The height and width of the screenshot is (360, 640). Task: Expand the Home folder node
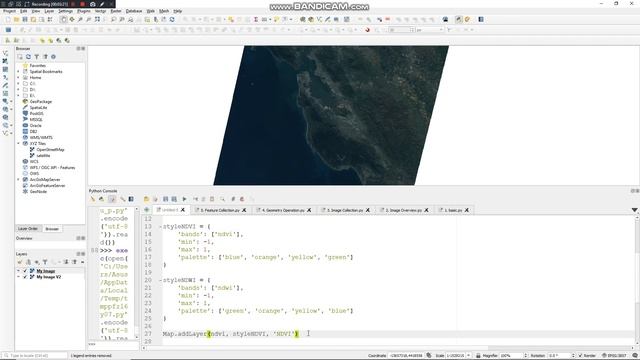18,78
